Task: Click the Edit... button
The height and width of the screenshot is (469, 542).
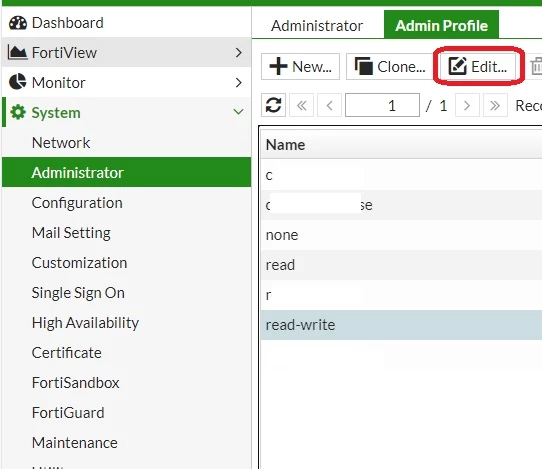Action: [x=478, y=66]
